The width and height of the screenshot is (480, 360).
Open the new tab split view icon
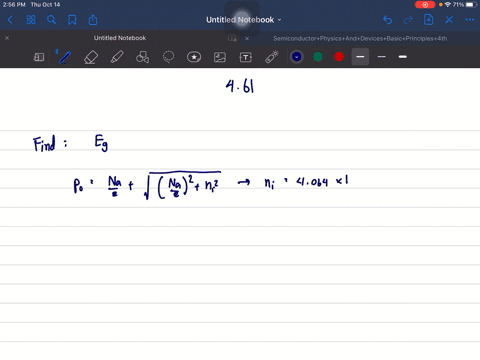coord(232,38)
